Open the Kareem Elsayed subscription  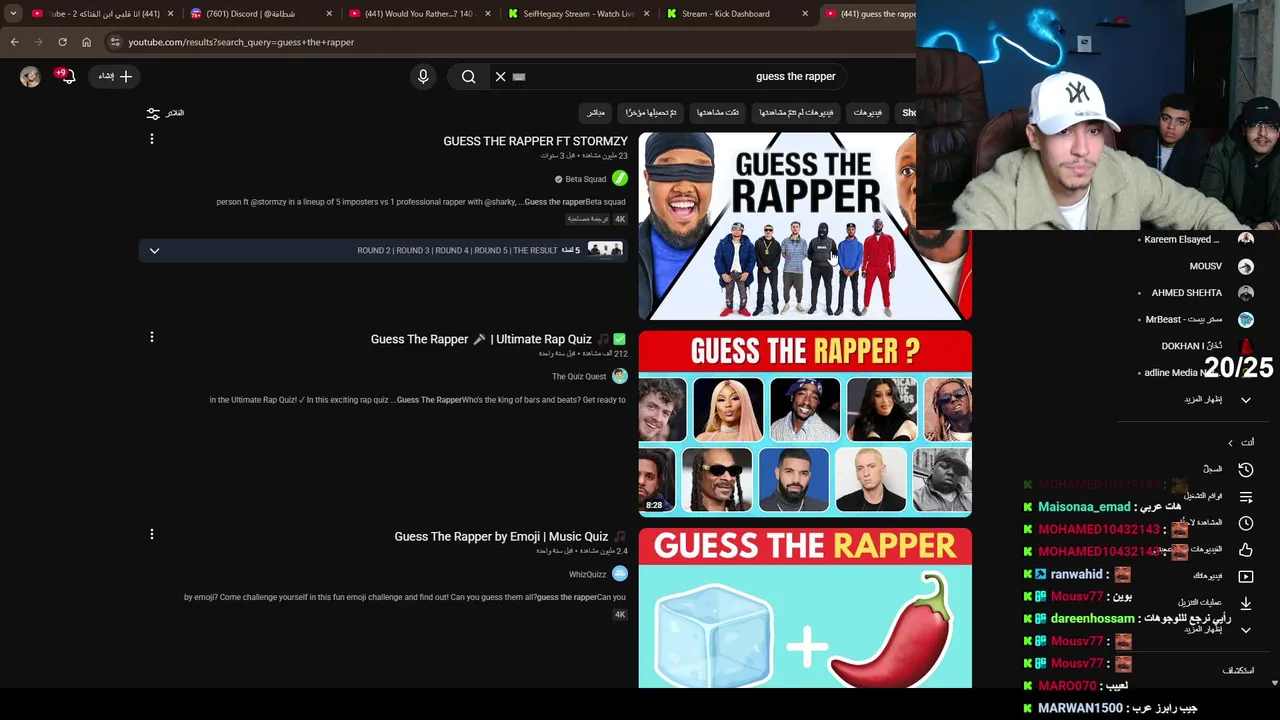[x=1196, y=239]
